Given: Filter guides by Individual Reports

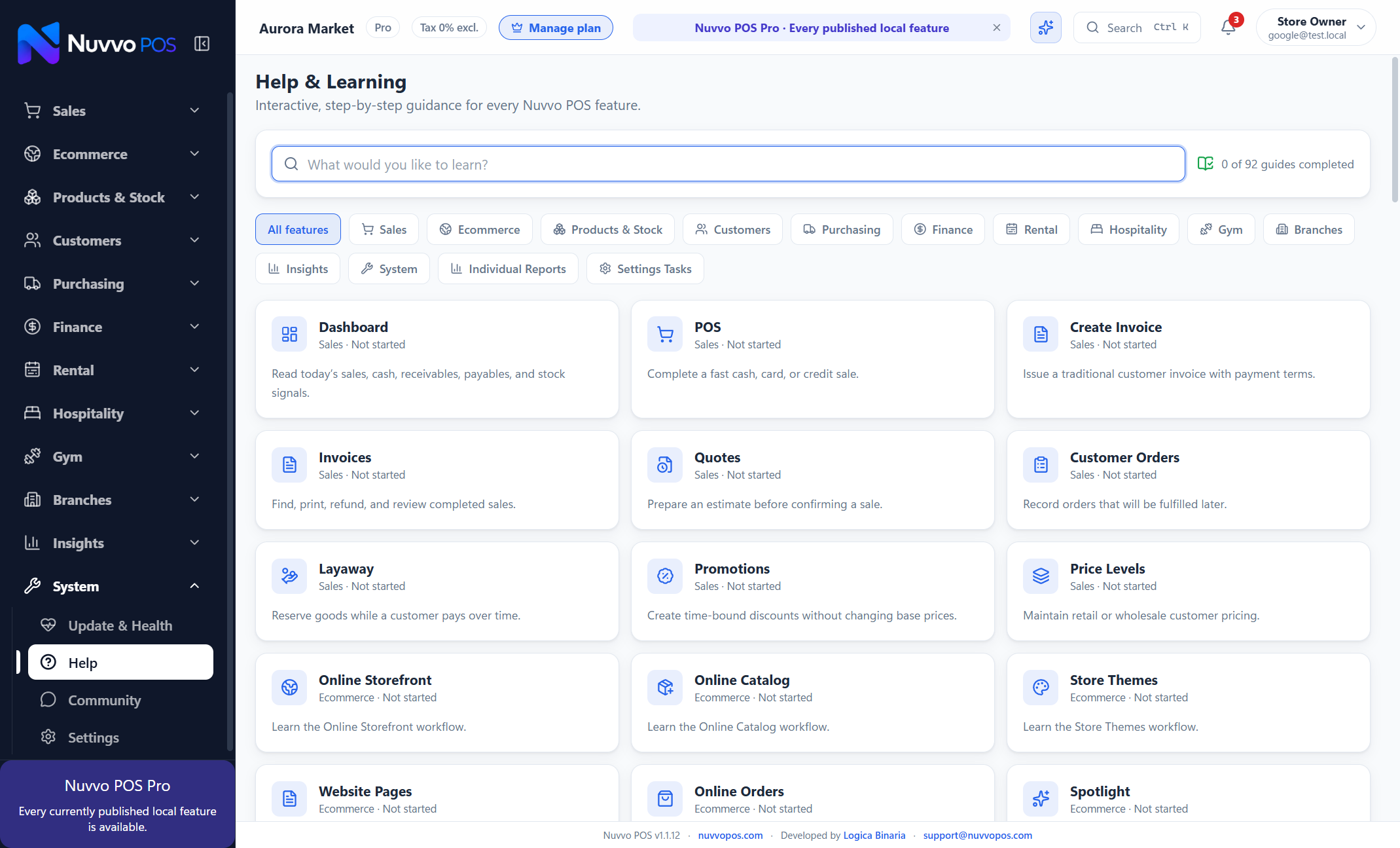Looking at the screenshot, I should [508, 268].
